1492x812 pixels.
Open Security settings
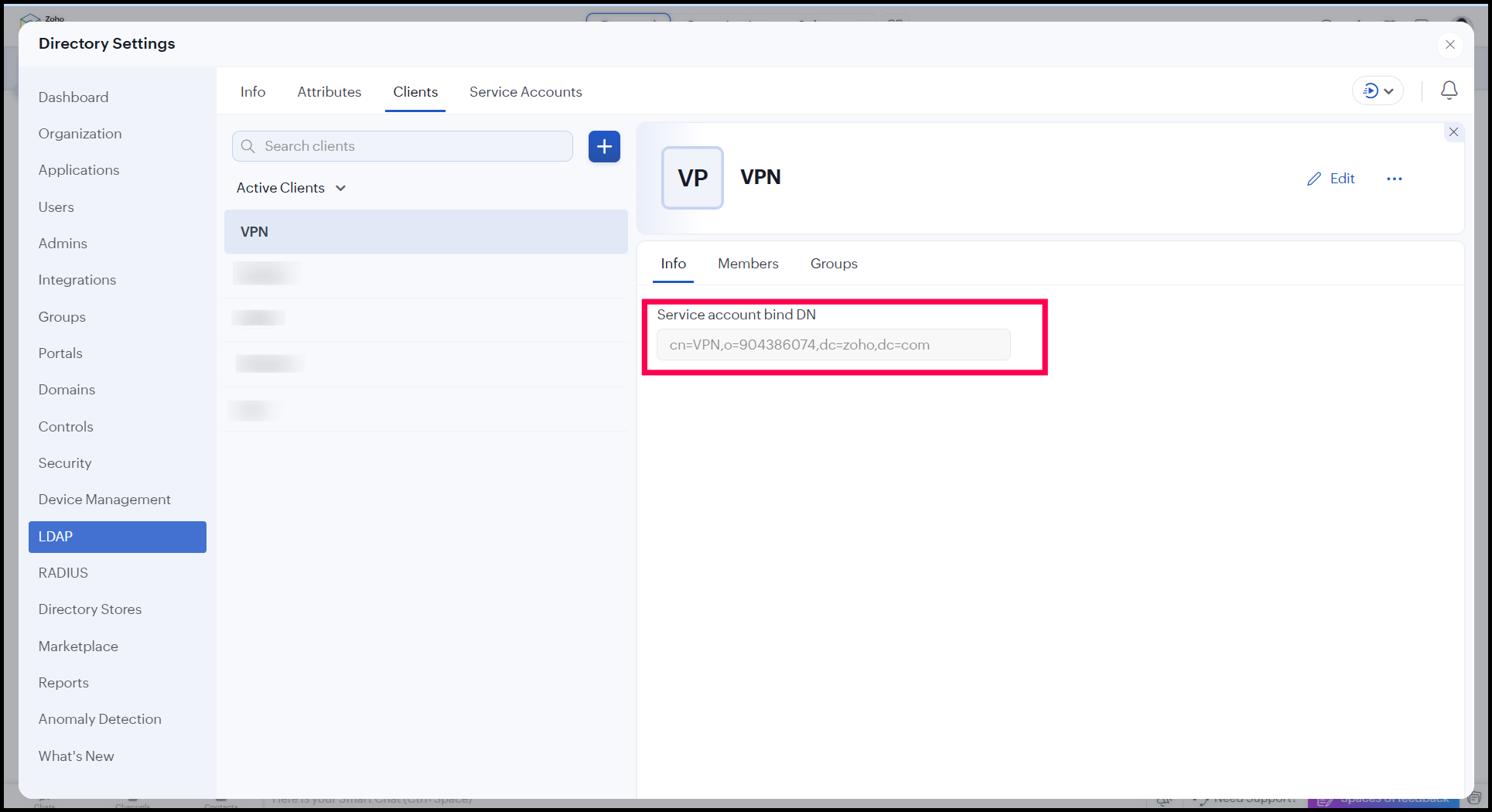point(65,463)
